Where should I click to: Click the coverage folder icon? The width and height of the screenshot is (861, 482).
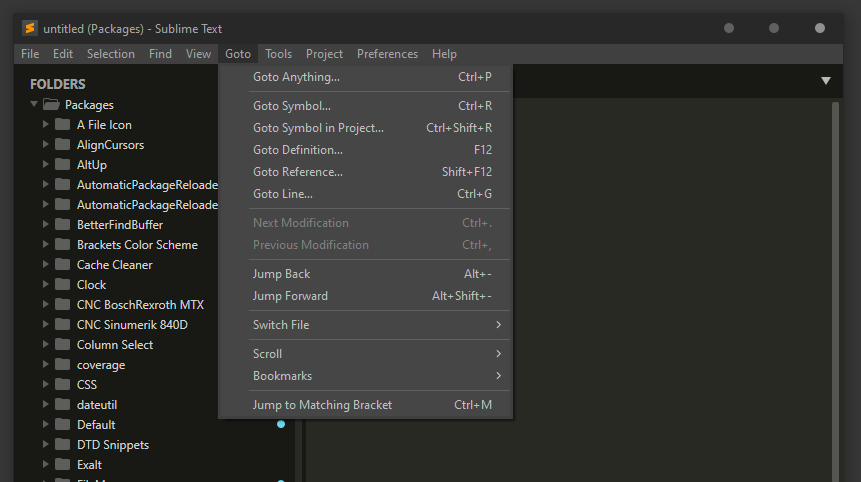coord(63,365)
